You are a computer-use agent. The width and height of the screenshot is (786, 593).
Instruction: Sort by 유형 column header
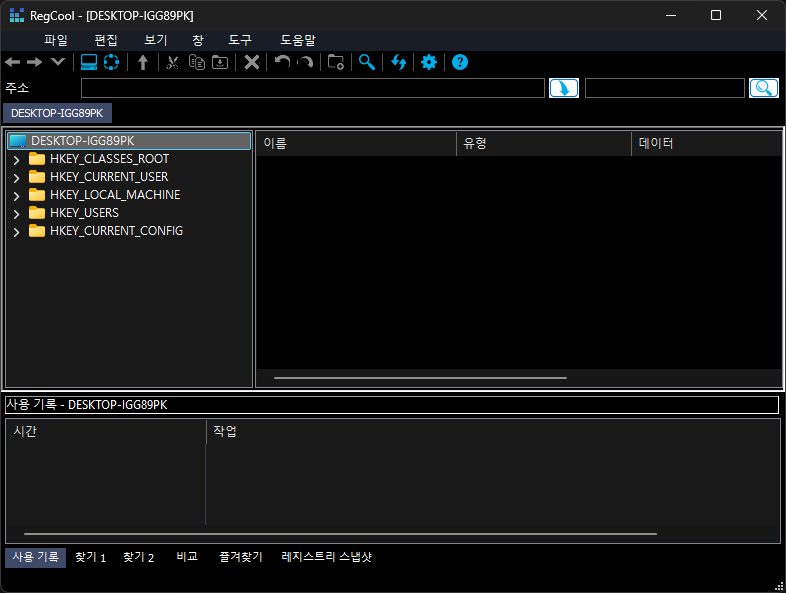544,144
